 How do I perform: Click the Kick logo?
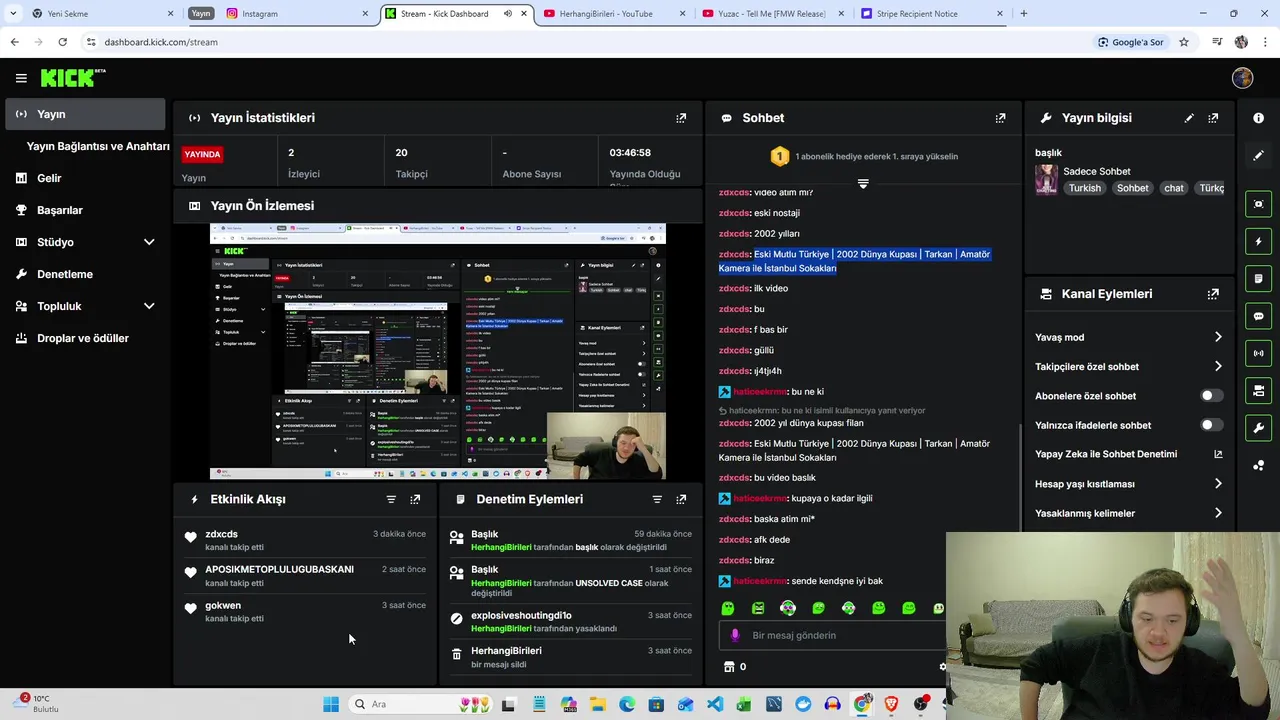point(72,78)
